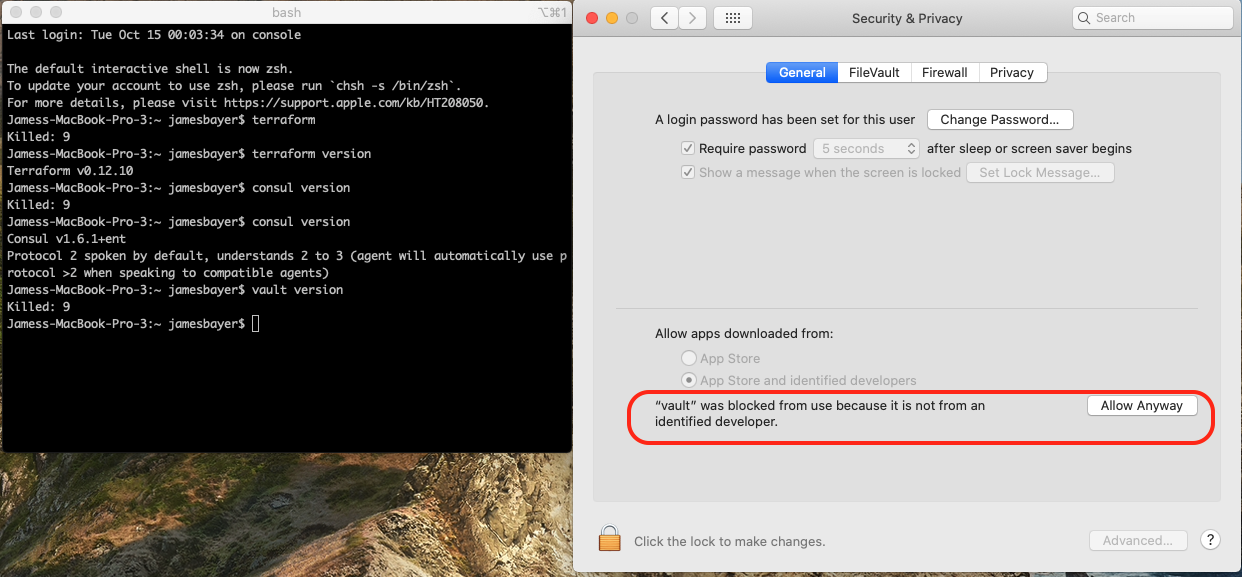Go forward with the right chevron button
The image size is (1242, 577).
(693, 18)
